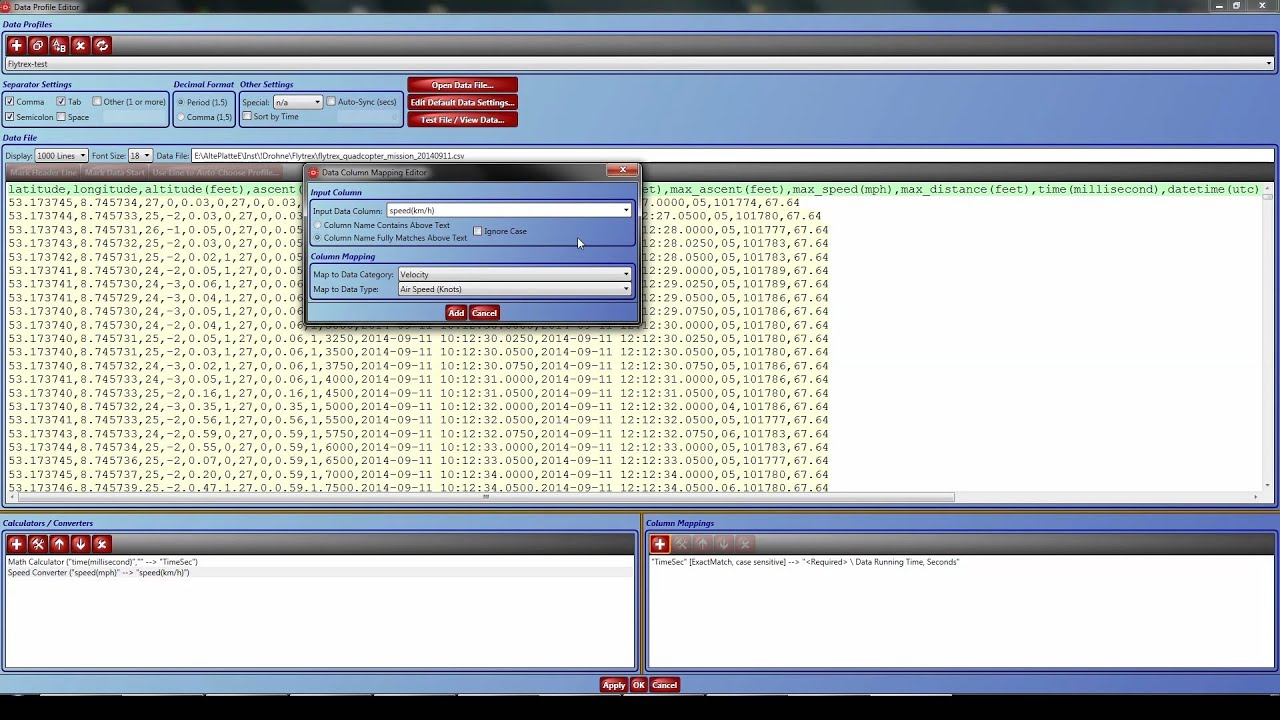Duplicate the current data profile
The width and height of the screenshot is (1280, 720).
tap(38, 45)
